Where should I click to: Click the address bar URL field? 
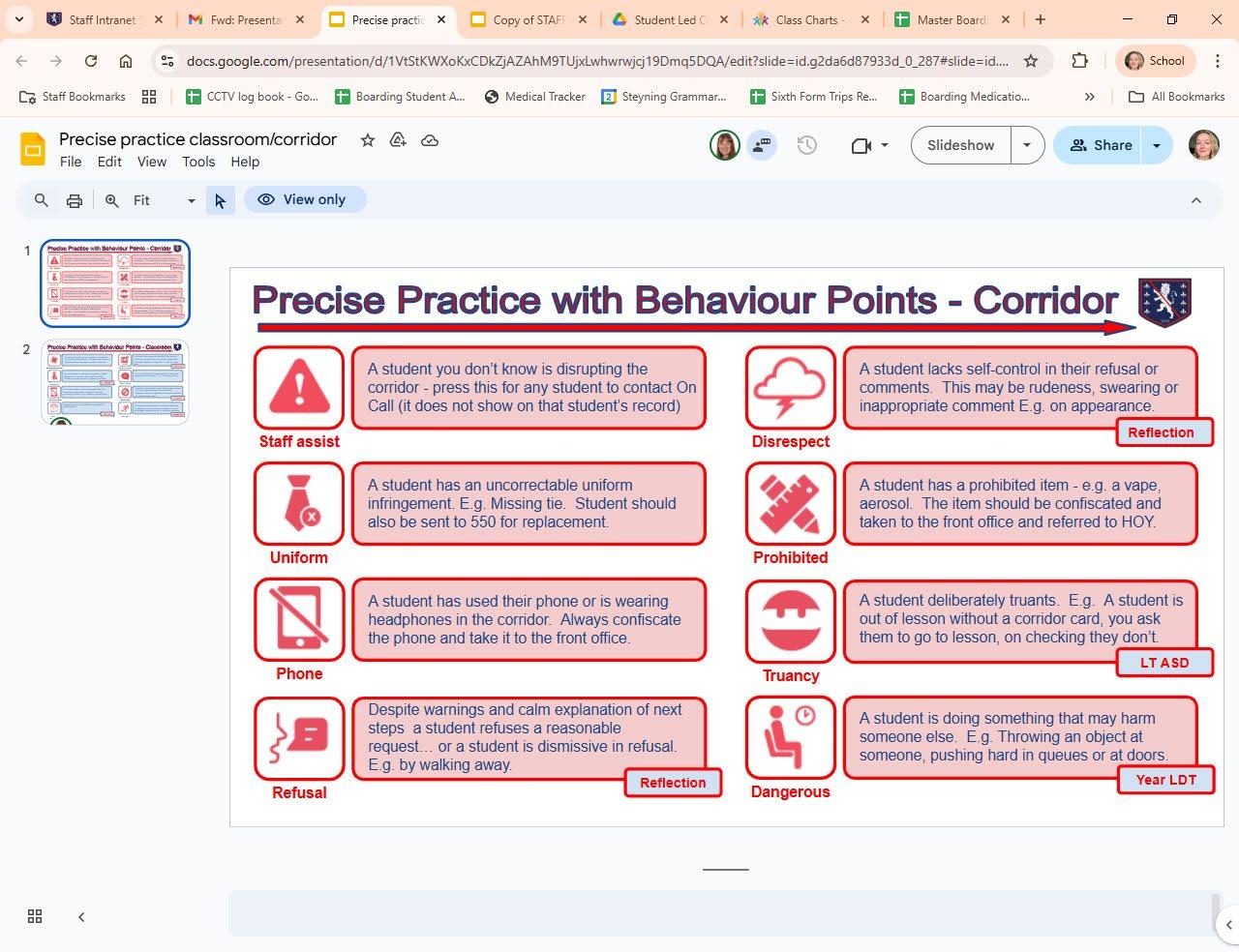point(597,61)
